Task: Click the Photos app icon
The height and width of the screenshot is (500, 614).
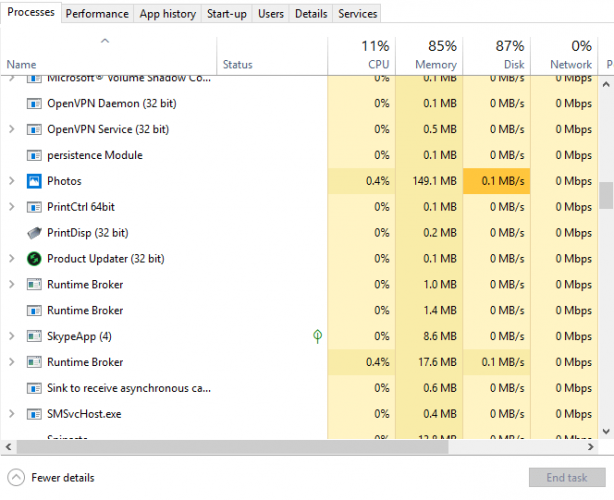Action: click(x=35, y=181)
